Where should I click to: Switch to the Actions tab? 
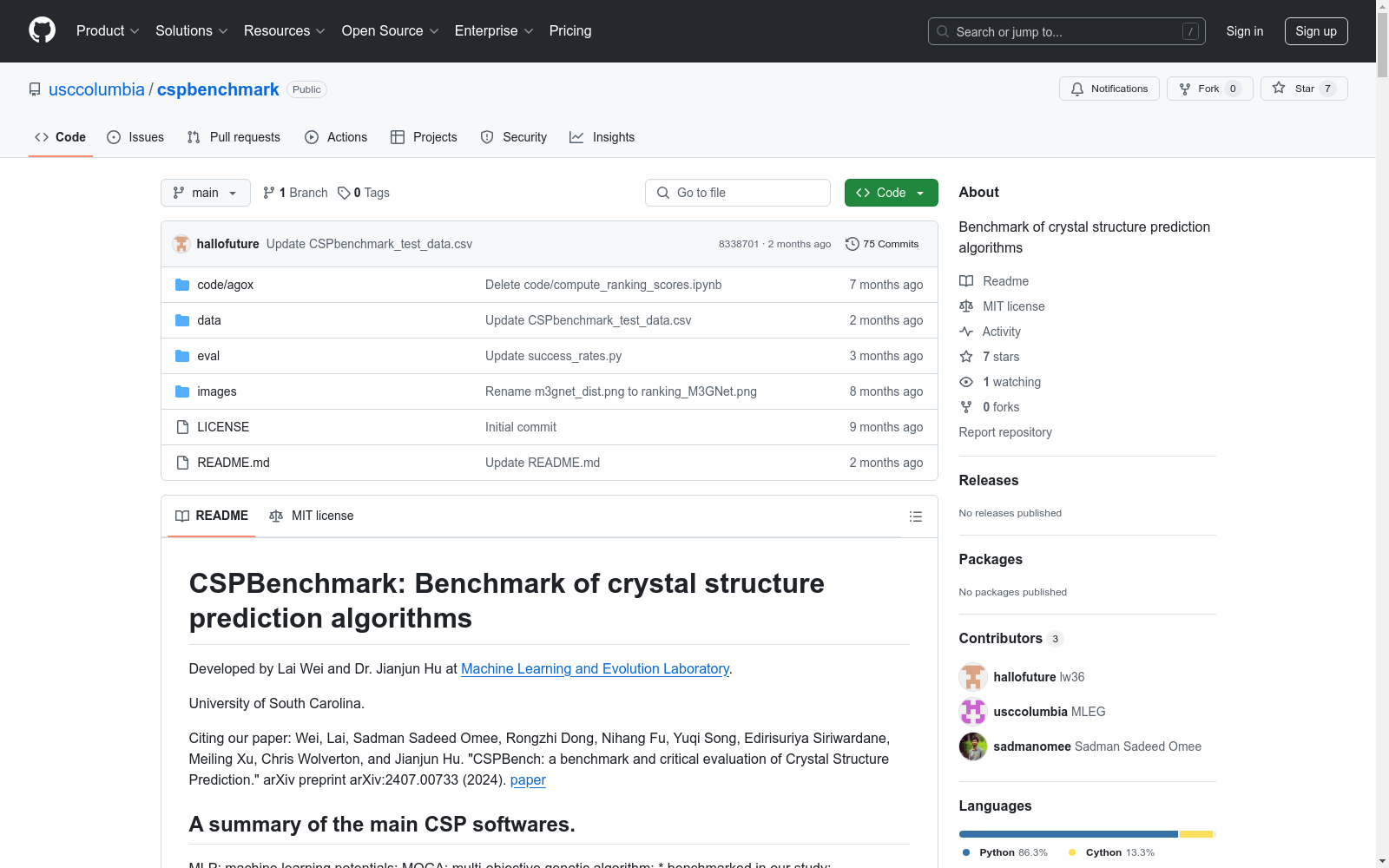pyautogui.click(x=336, y=137)
